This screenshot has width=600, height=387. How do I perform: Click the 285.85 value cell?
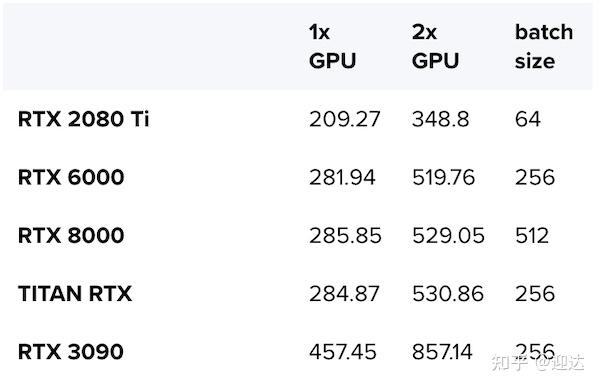[x=345, y=235]
